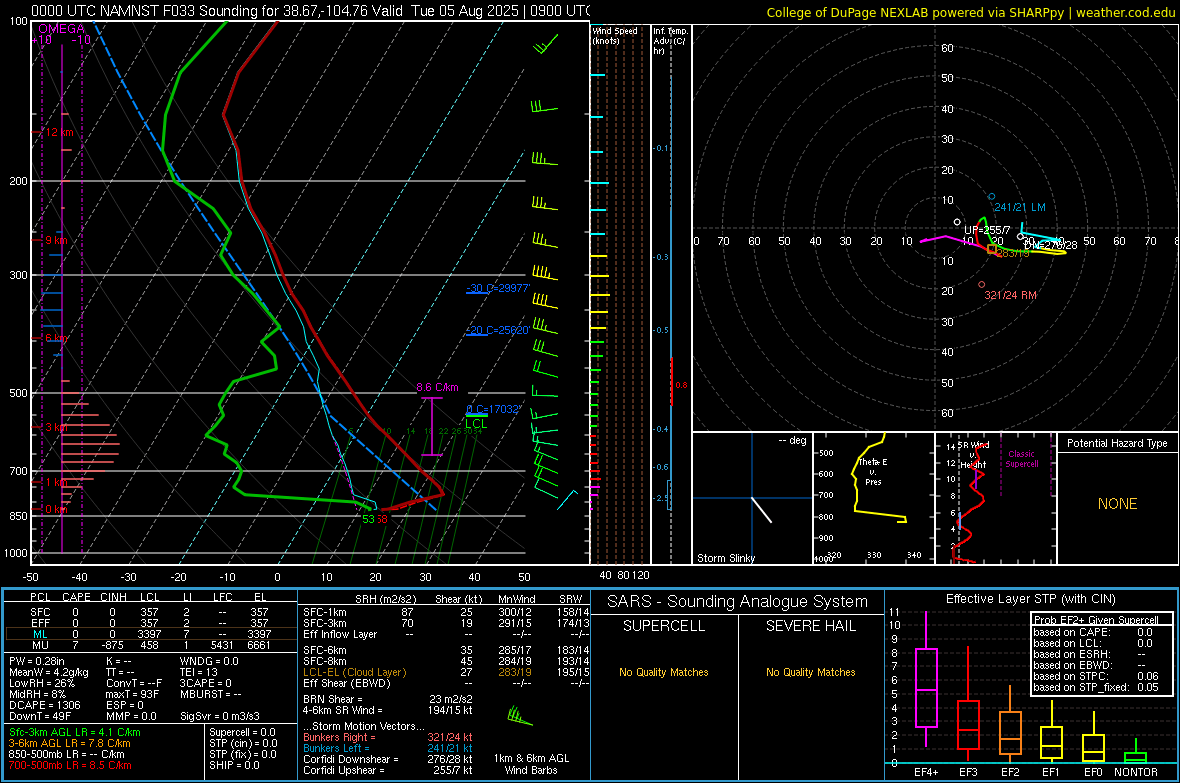1180x783 pixels.
Task: Select the SFC-6km shear row
Action: [x=446, y=650]
